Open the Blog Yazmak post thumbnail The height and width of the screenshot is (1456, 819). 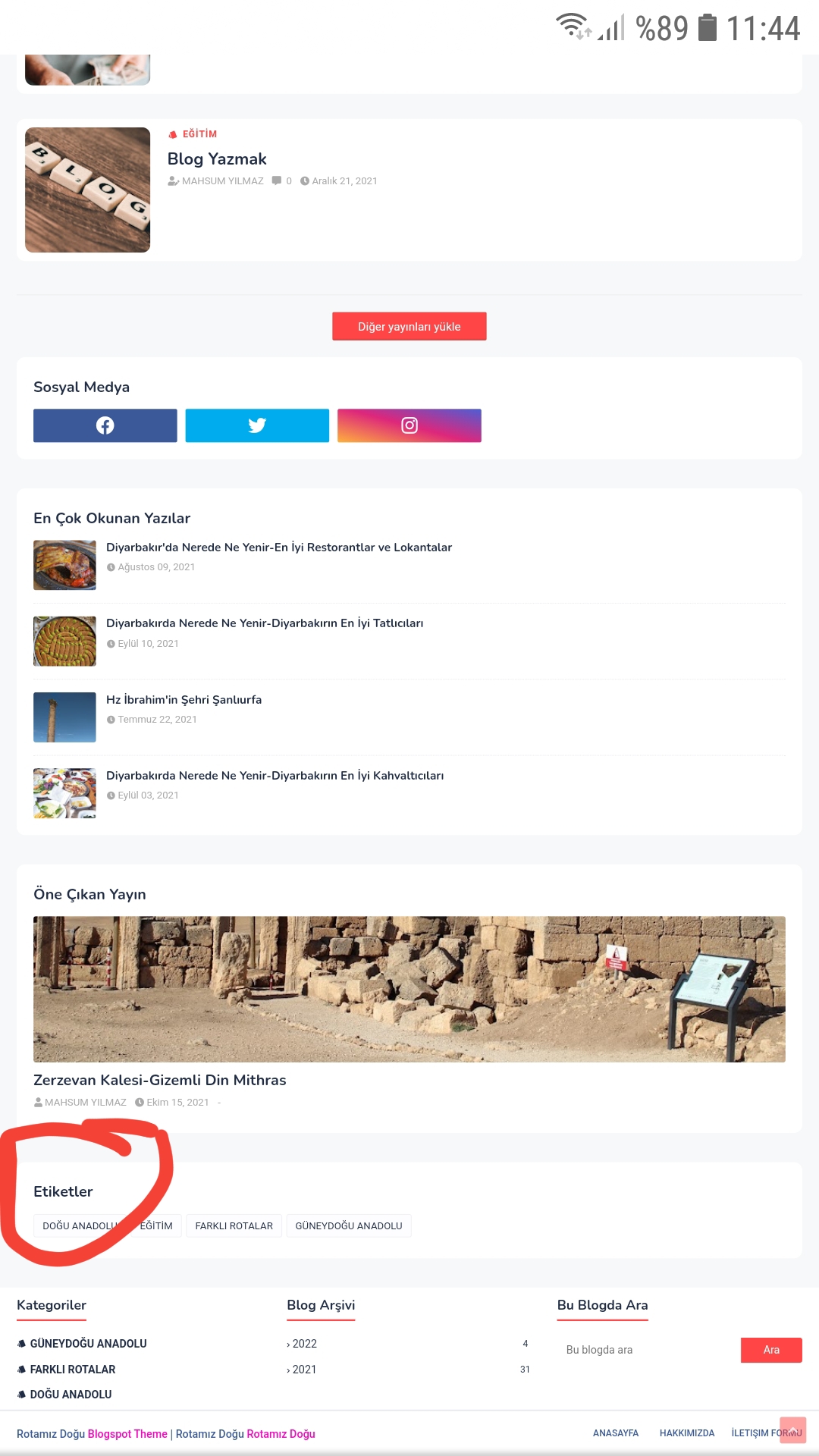88,190
